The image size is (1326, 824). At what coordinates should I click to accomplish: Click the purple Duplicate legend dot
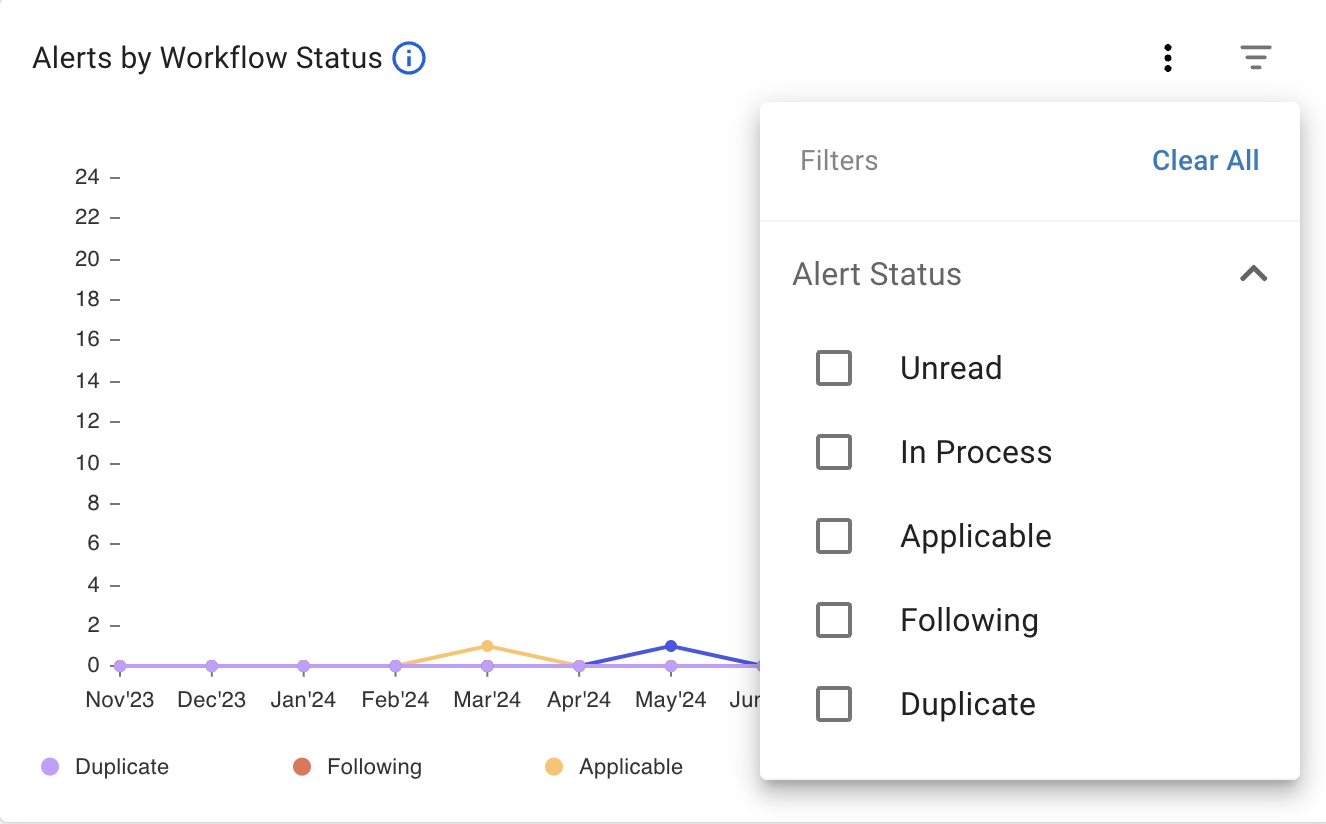[x=50, y=767]
